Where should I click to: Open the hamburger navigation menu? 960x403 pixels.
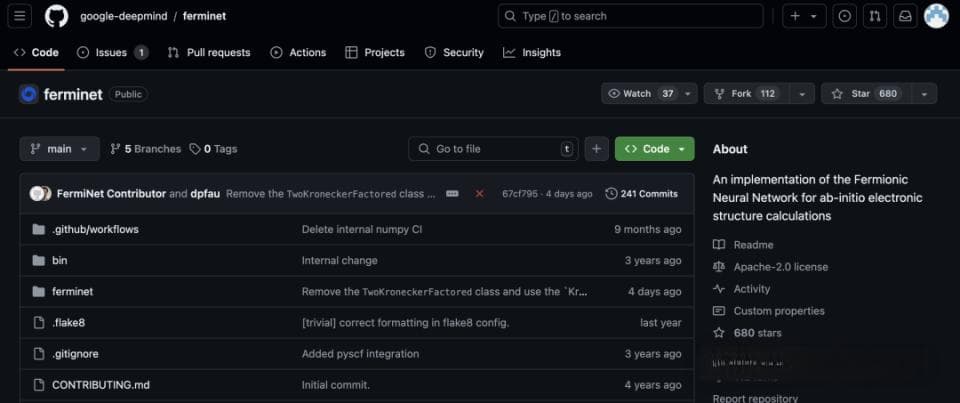(x=20, y=16)
